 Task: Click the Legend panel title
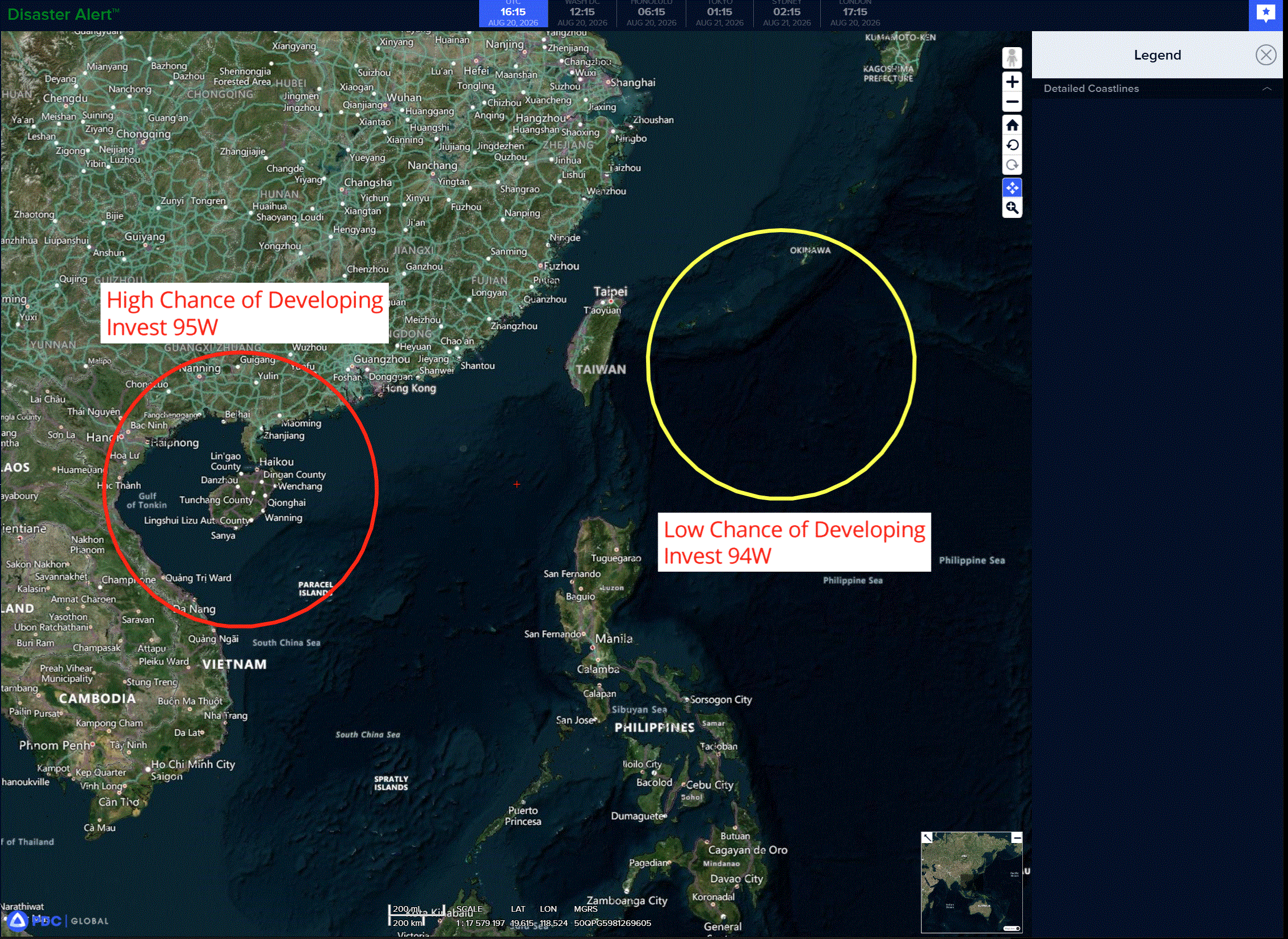point(1157,55)
